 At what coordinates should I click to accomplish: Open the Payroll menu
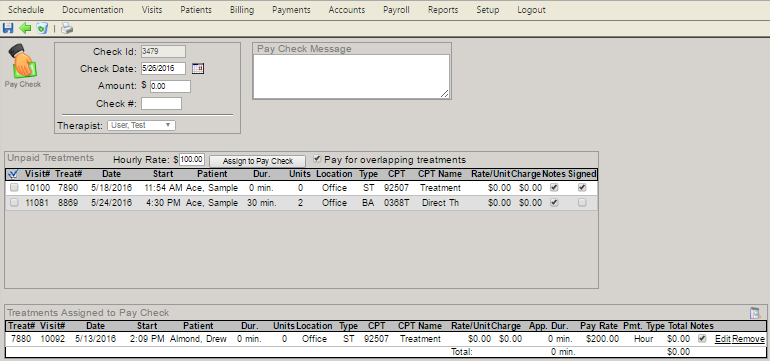tap(396, 10)
